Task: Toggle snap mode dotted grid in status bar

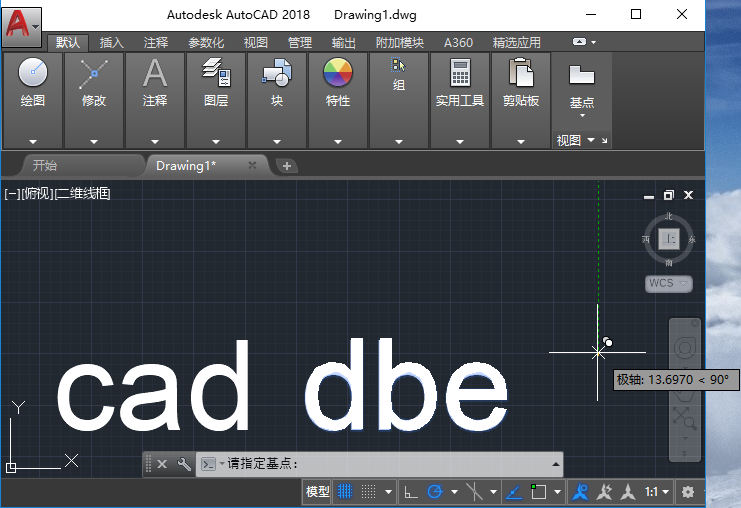Action: pos(369,492)
